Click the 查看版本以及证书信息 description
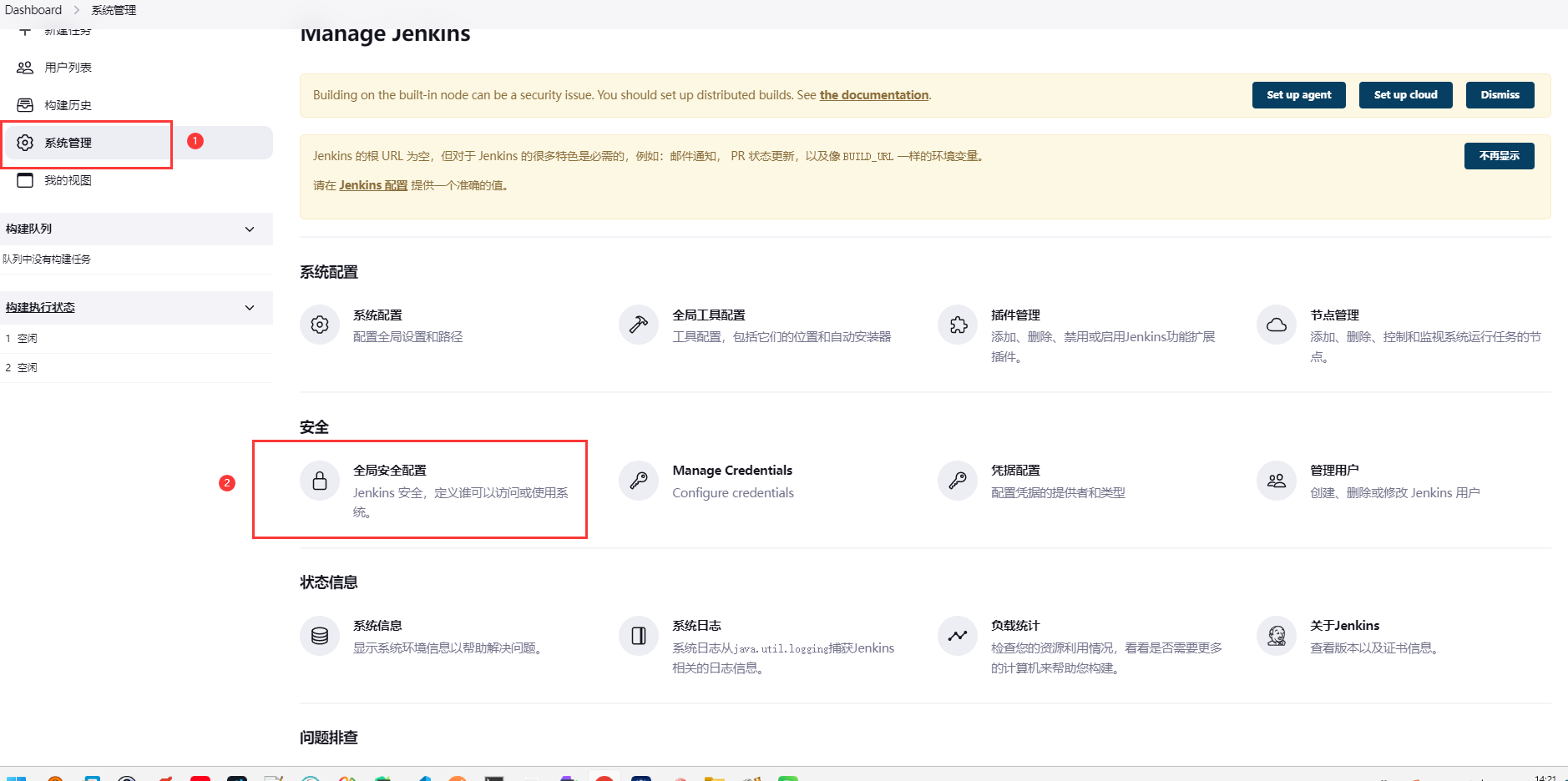1568x781 pixels. click(1374, 648)
